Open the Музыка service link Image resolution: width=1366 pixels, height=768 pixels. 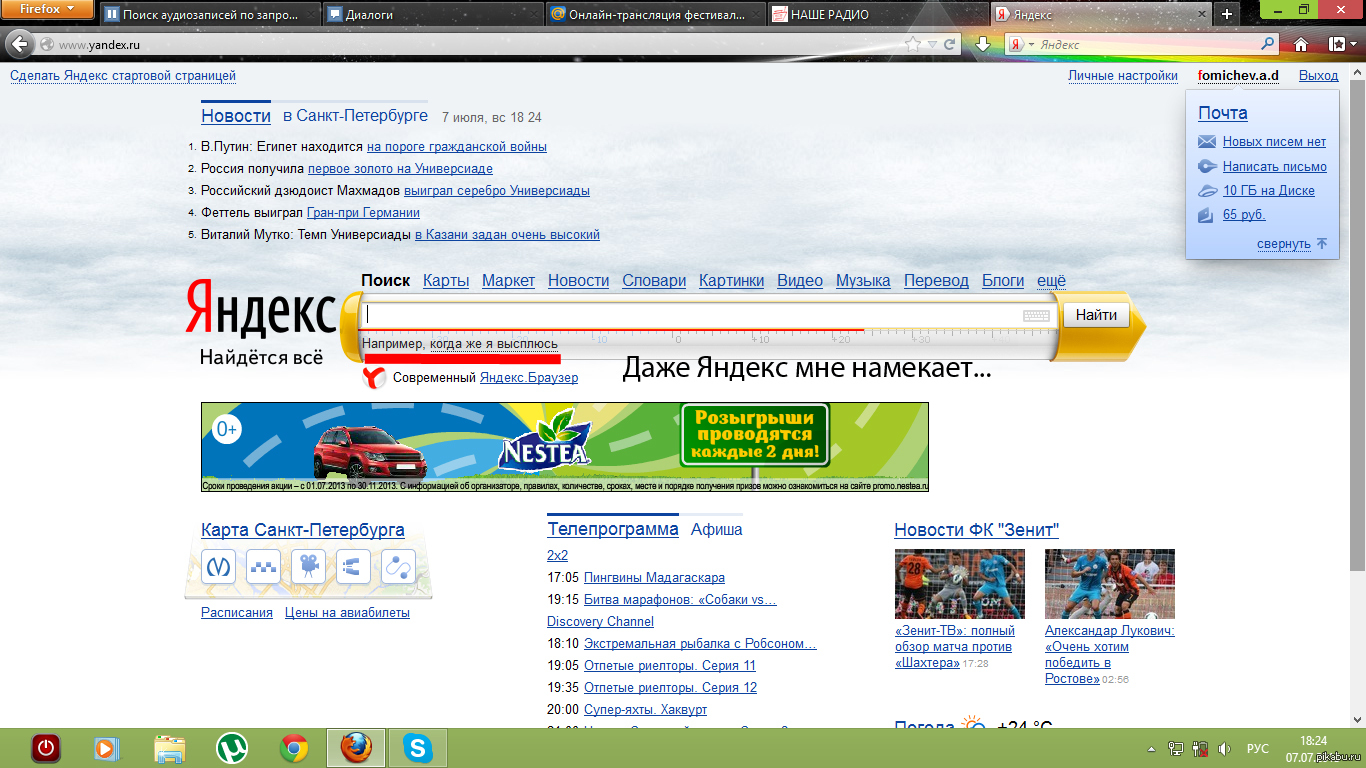click(x=863, y=281)
